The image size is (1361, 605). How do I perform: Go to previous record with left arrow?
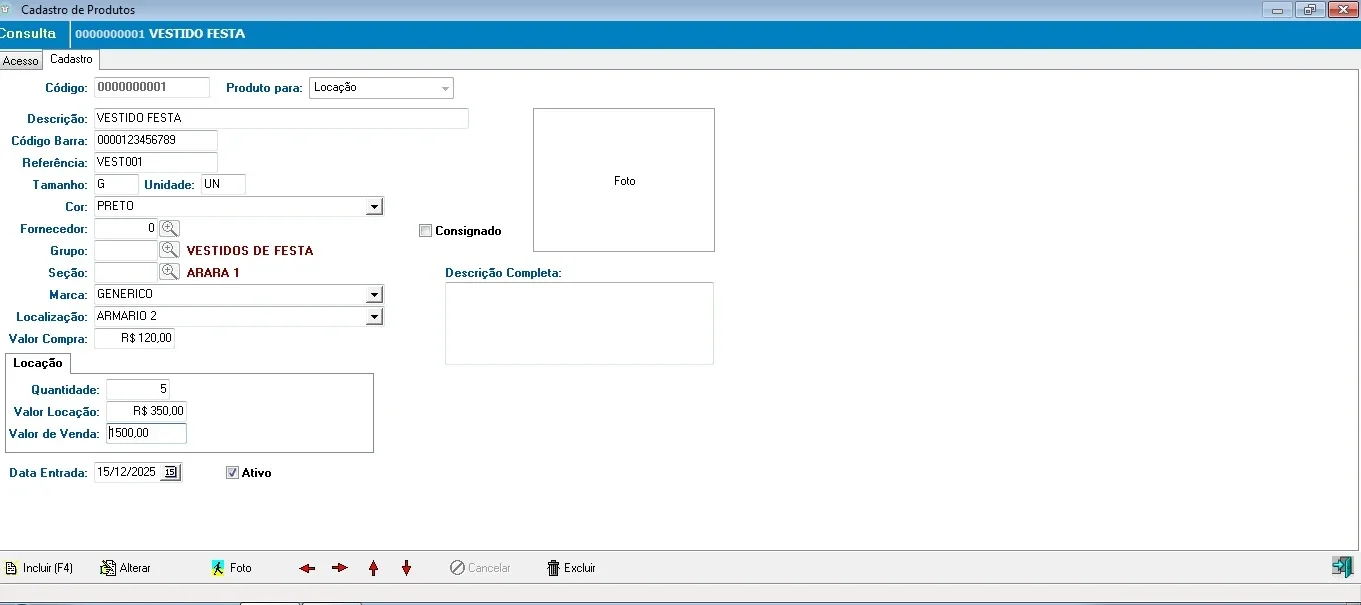(307, 568)
